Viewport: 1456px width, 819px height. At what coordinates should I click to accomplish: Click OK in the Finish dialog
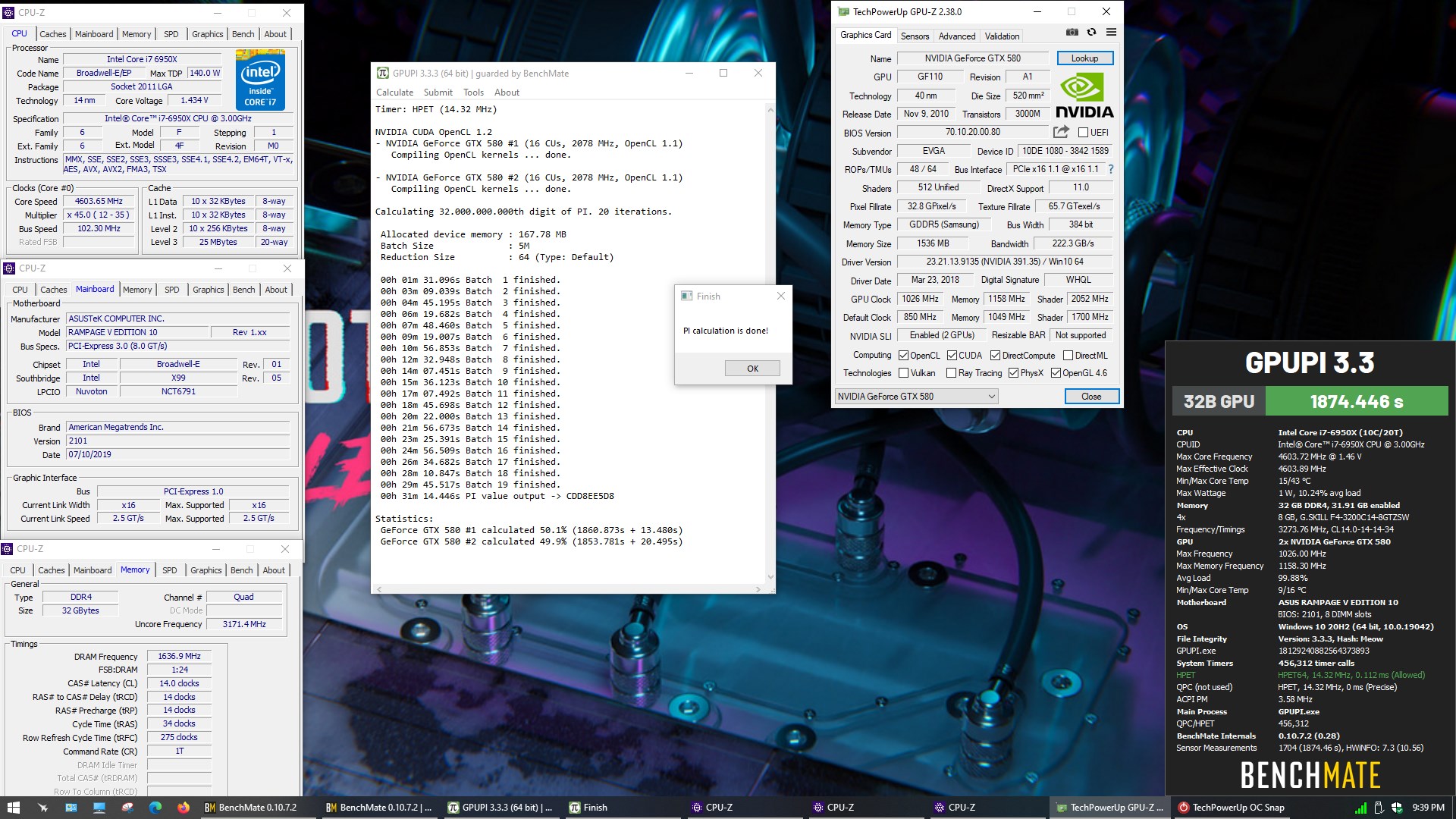pos(752,369)
